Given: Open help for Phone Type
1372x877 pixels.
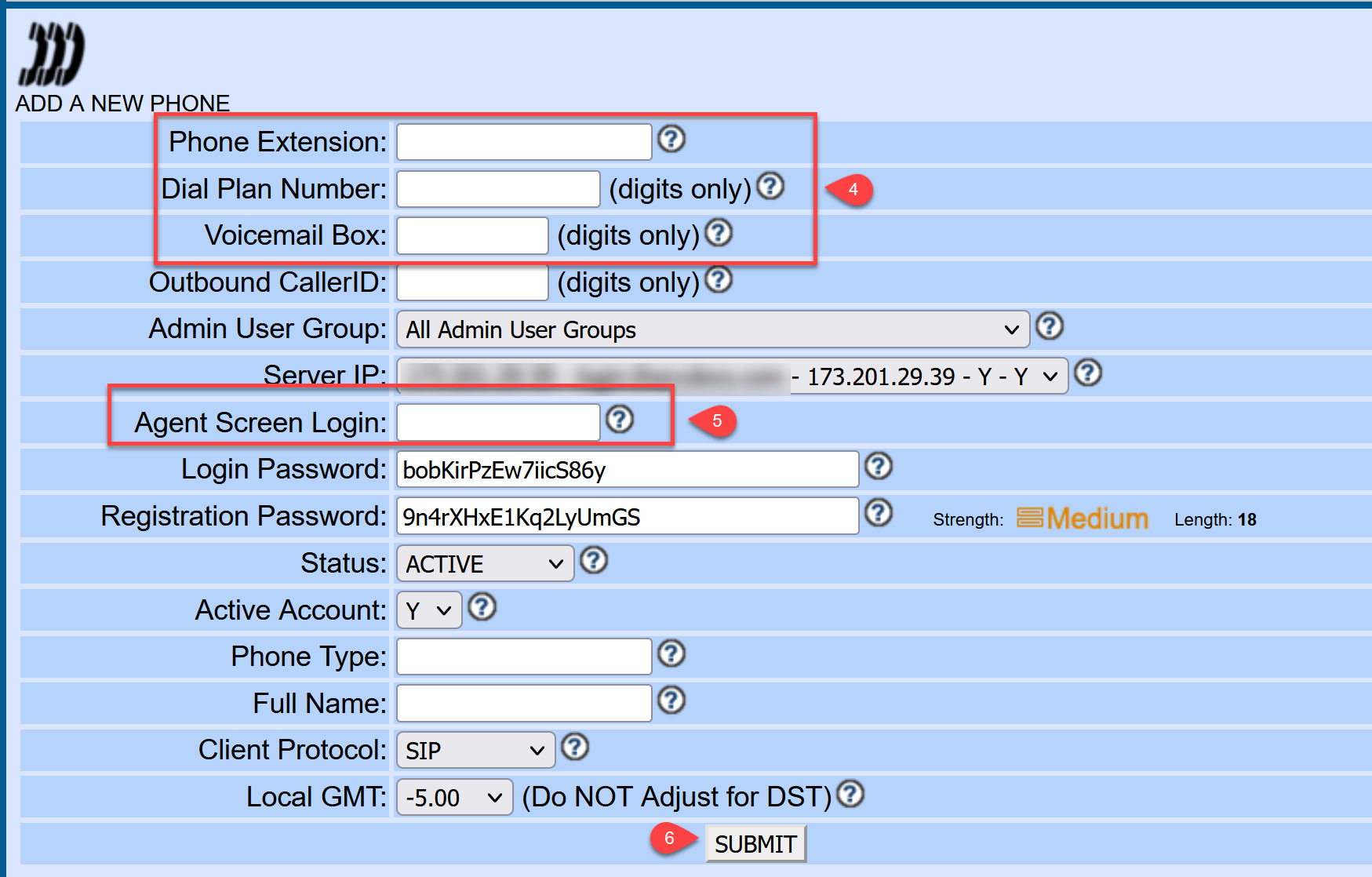Looking at the screenshot, I should coord(671,653).
